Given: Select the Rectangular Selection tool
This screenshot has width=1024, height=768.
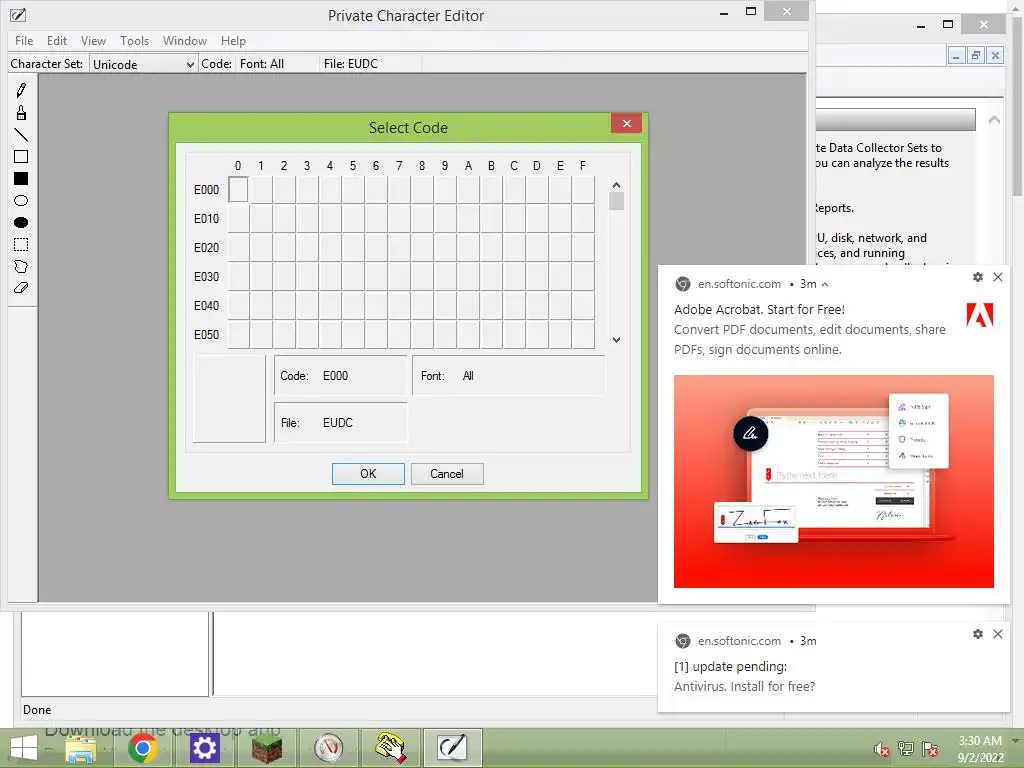Looking at the screenshot, I should point(21,245).
